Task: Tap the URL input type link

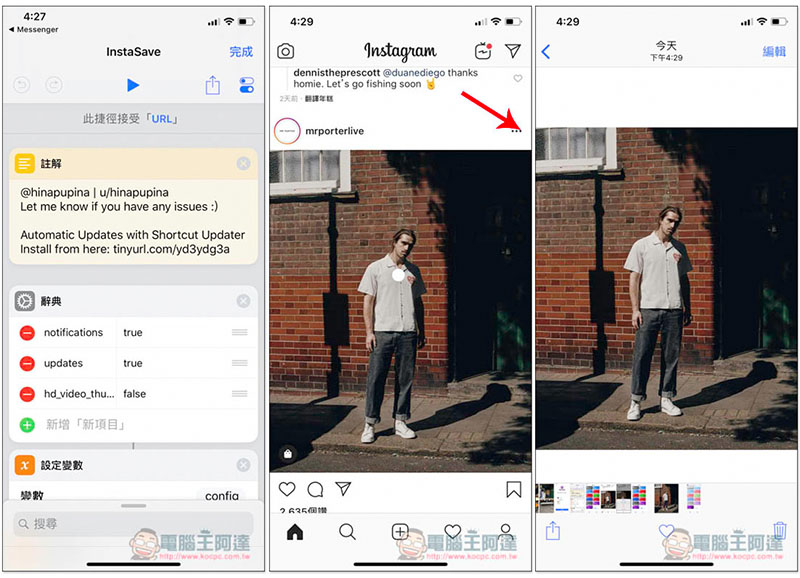Action: pos(161,119)
